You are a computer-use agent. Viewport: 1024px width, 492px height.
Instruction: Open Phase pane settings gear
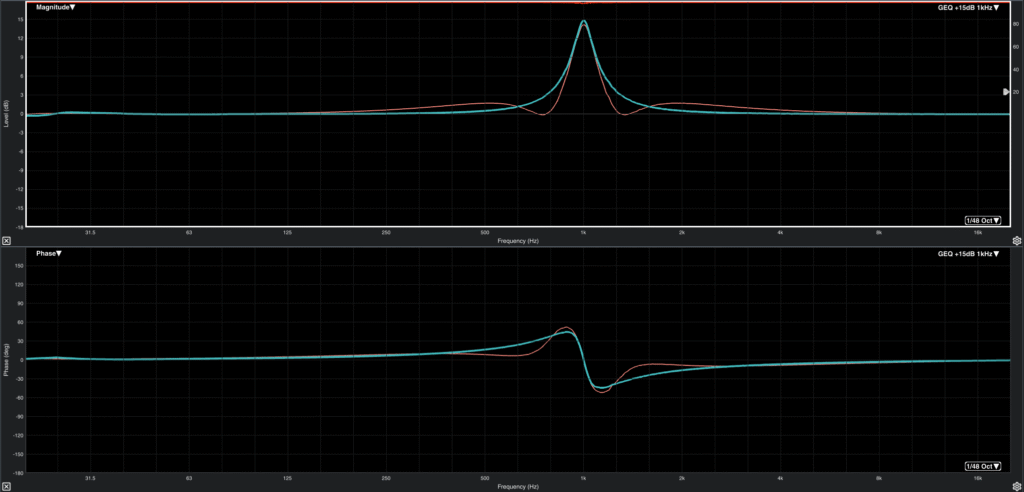(x=1016, y=487)
